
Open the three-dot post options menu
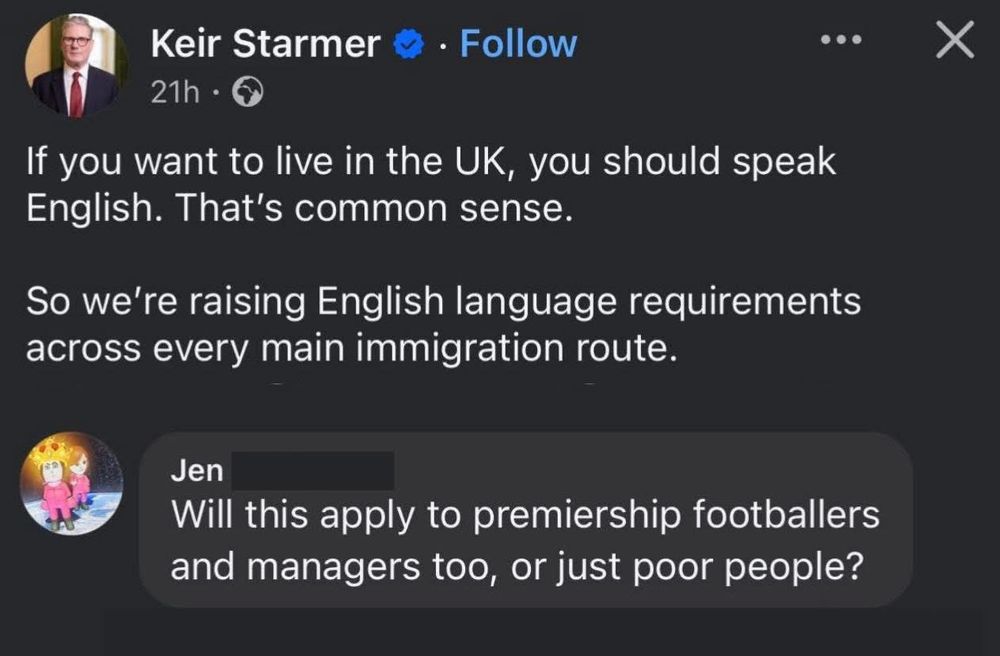tap(840, 40)
